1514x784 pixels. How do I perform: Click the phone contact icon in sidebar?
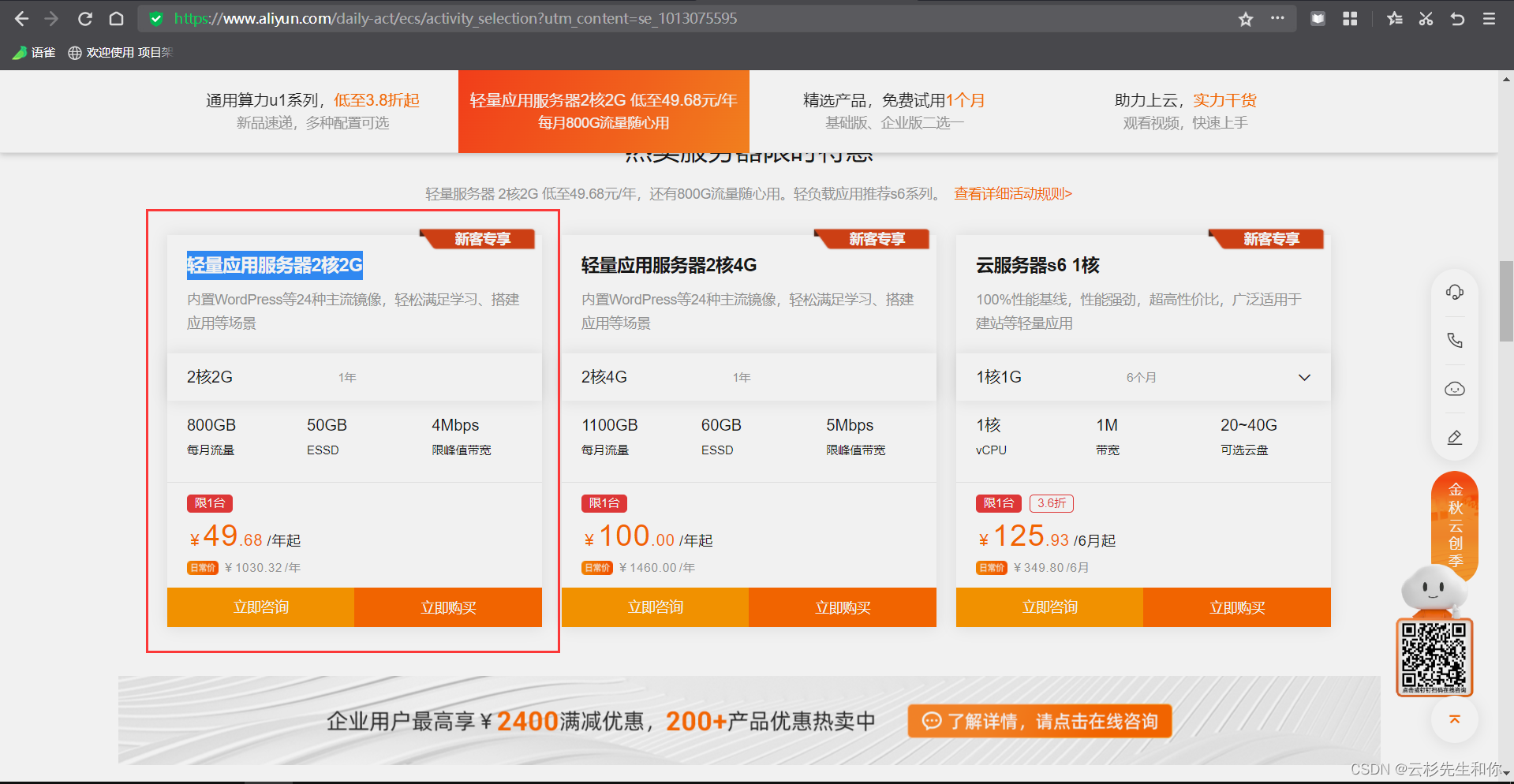click(1455, 340)
